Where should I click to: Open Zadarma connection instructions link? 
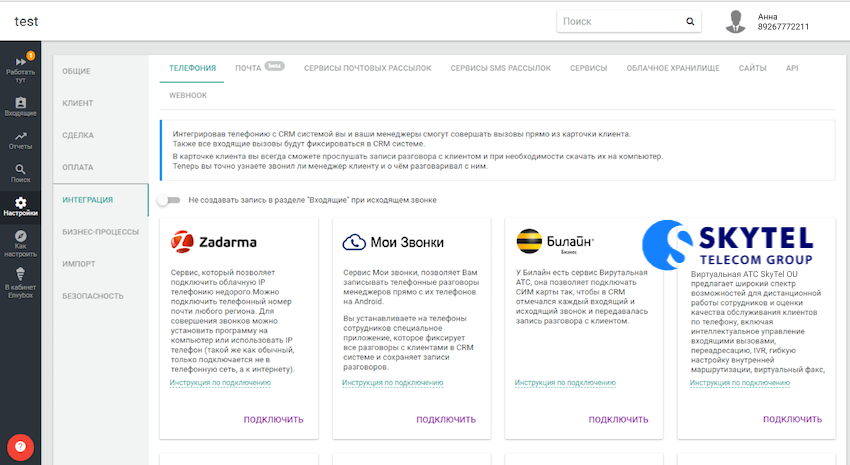(x=220, y=383)
